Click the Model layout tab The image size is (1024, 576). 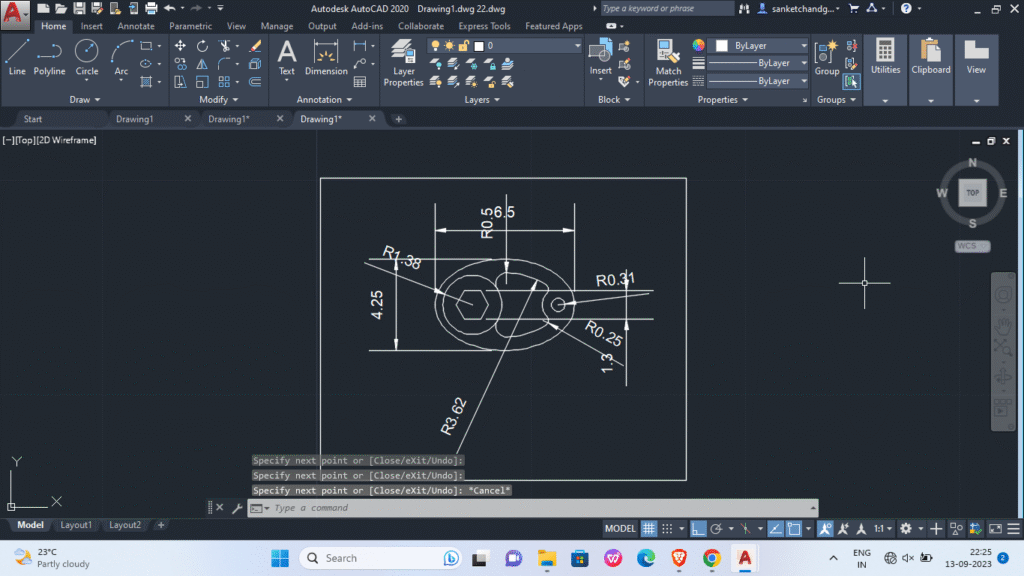(30, 525)
